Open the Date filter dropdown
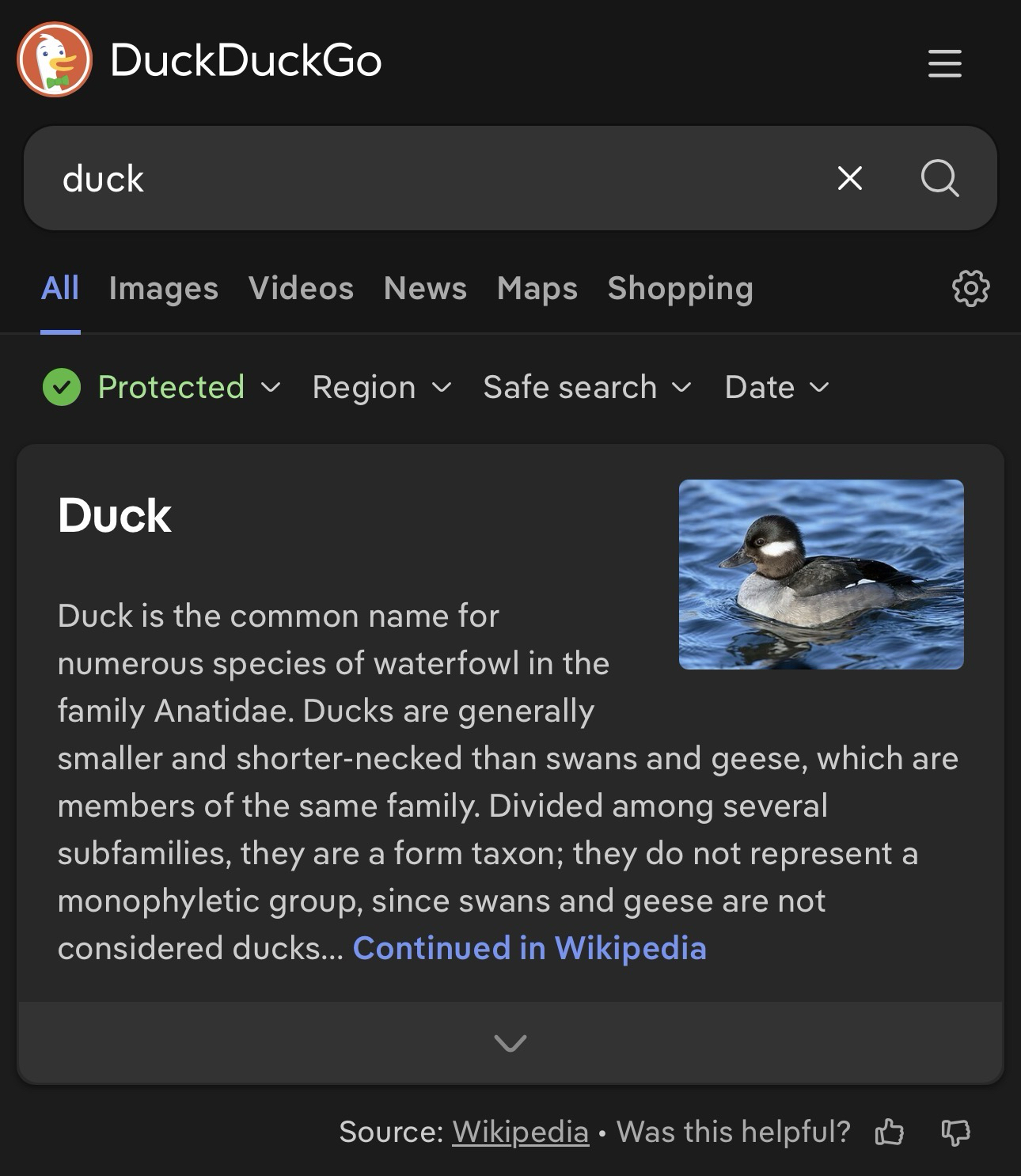The height and width of the screenshot is (1176, 1021). pyautogui.click(x=776, y=388)
